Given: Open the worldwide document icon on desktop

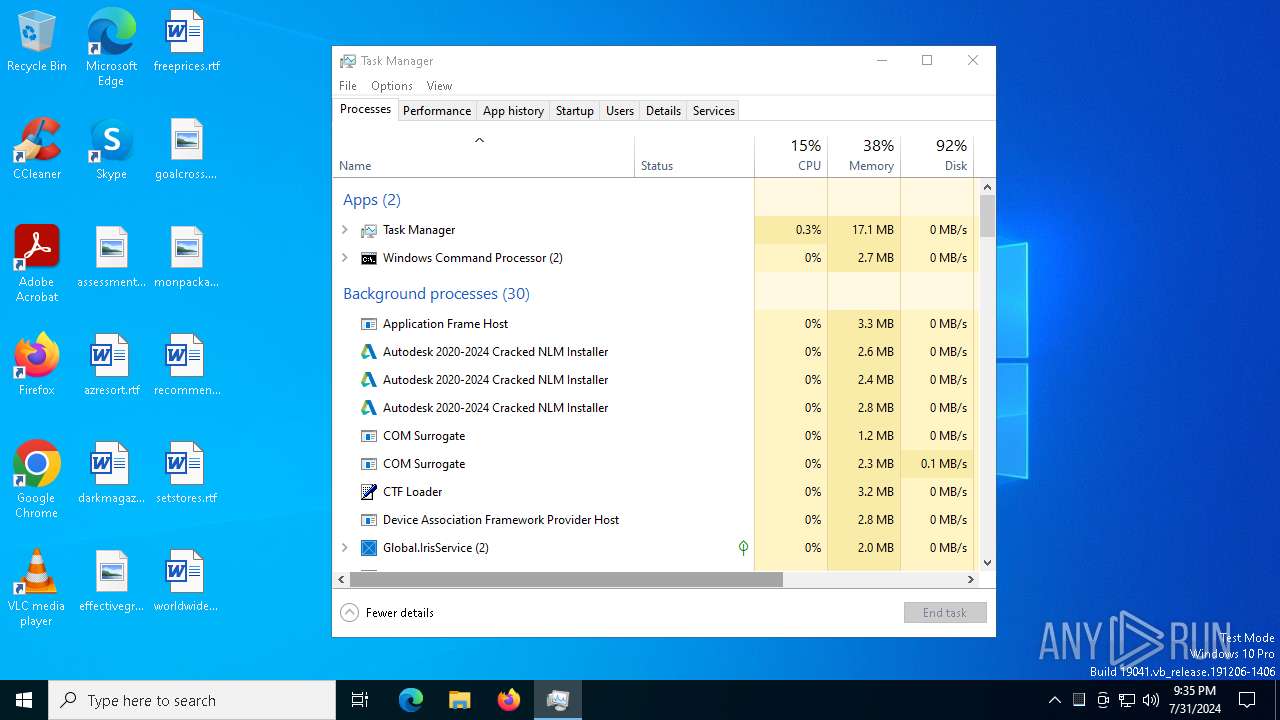Looking at the screenshot, I should tap(186, 581).
